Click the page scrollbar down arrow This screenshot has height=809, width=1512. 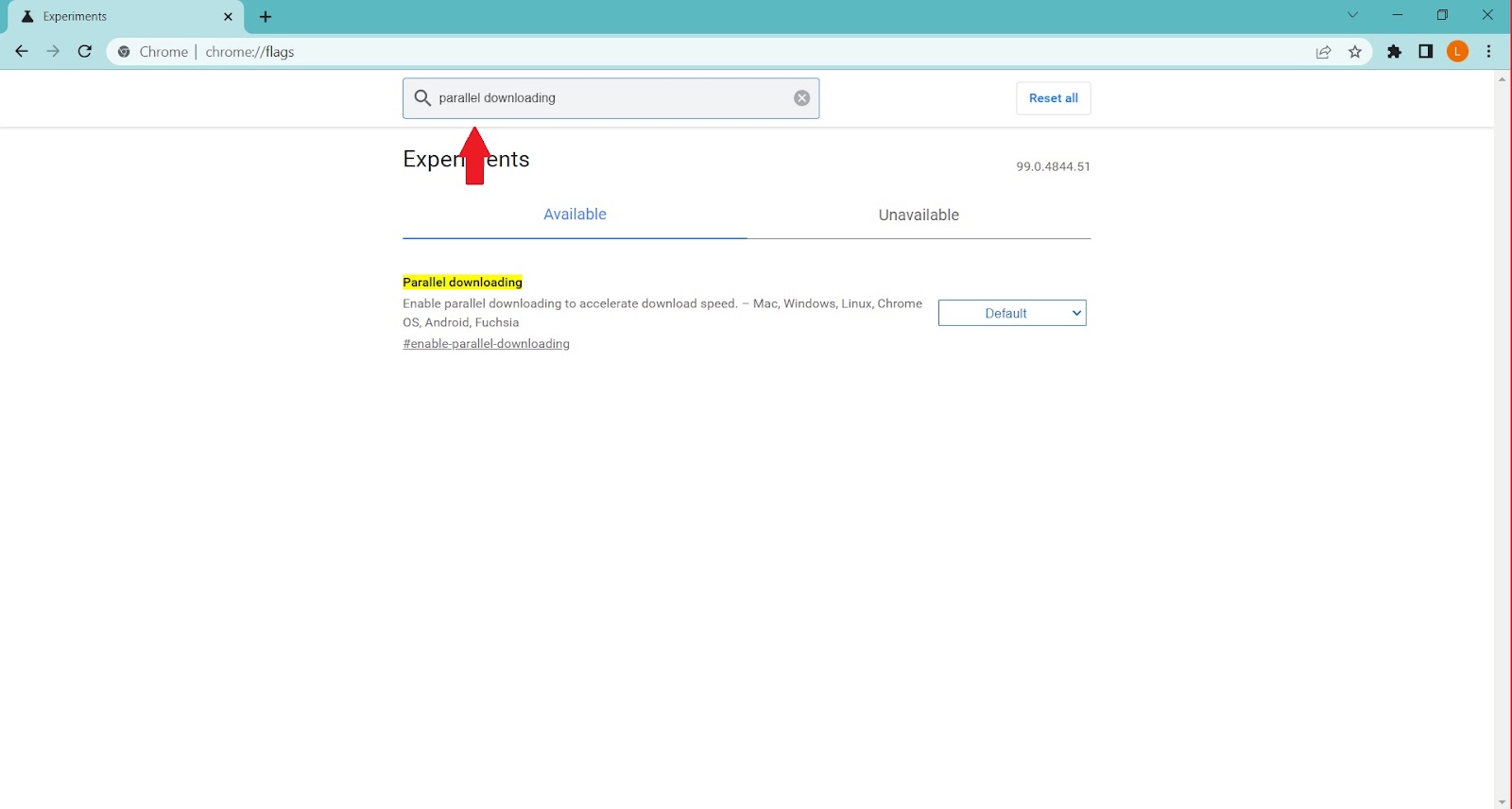pos(1503,802)
